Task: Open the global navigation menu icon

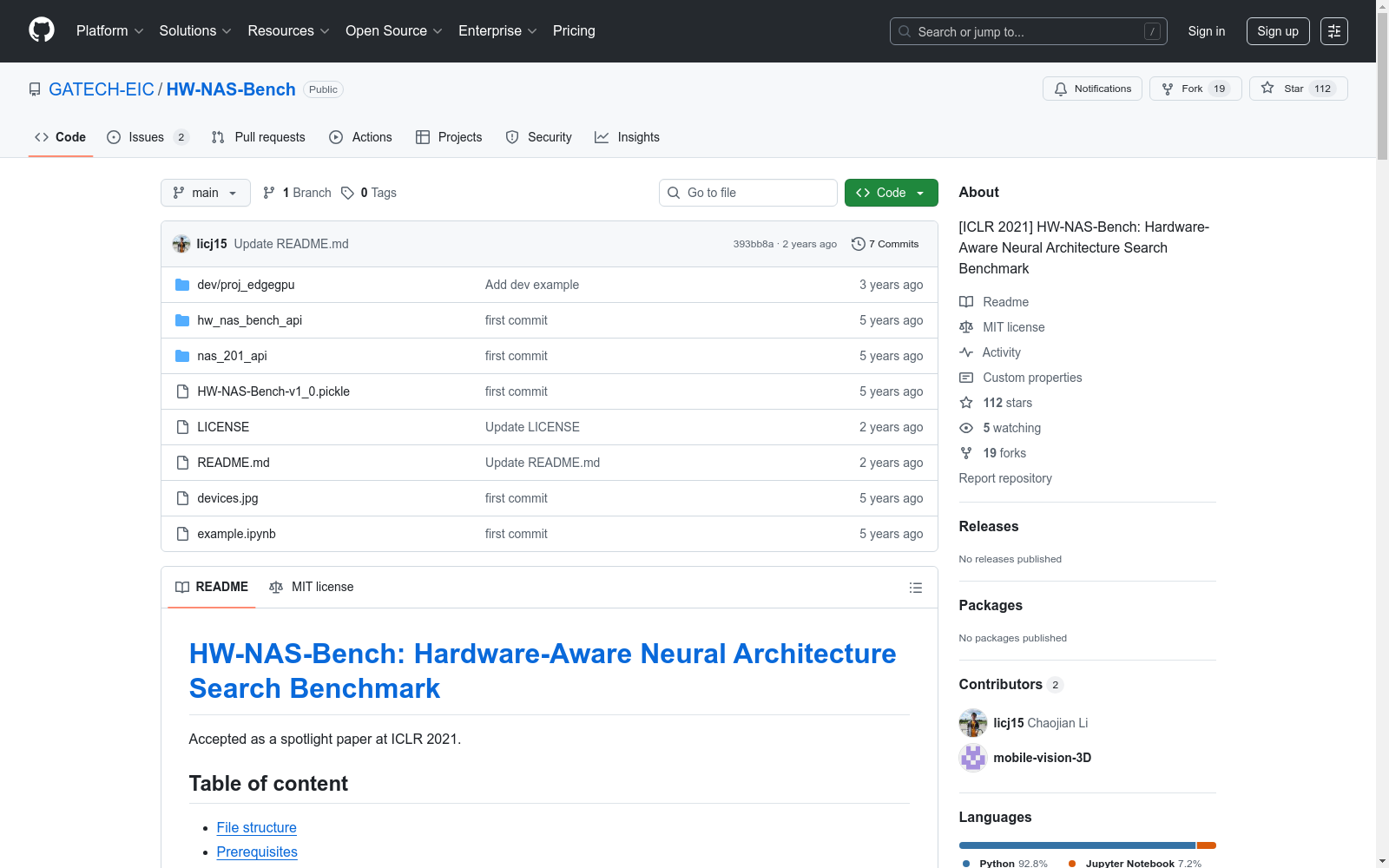Action: pyautogui.click(x=1334, y=31)
